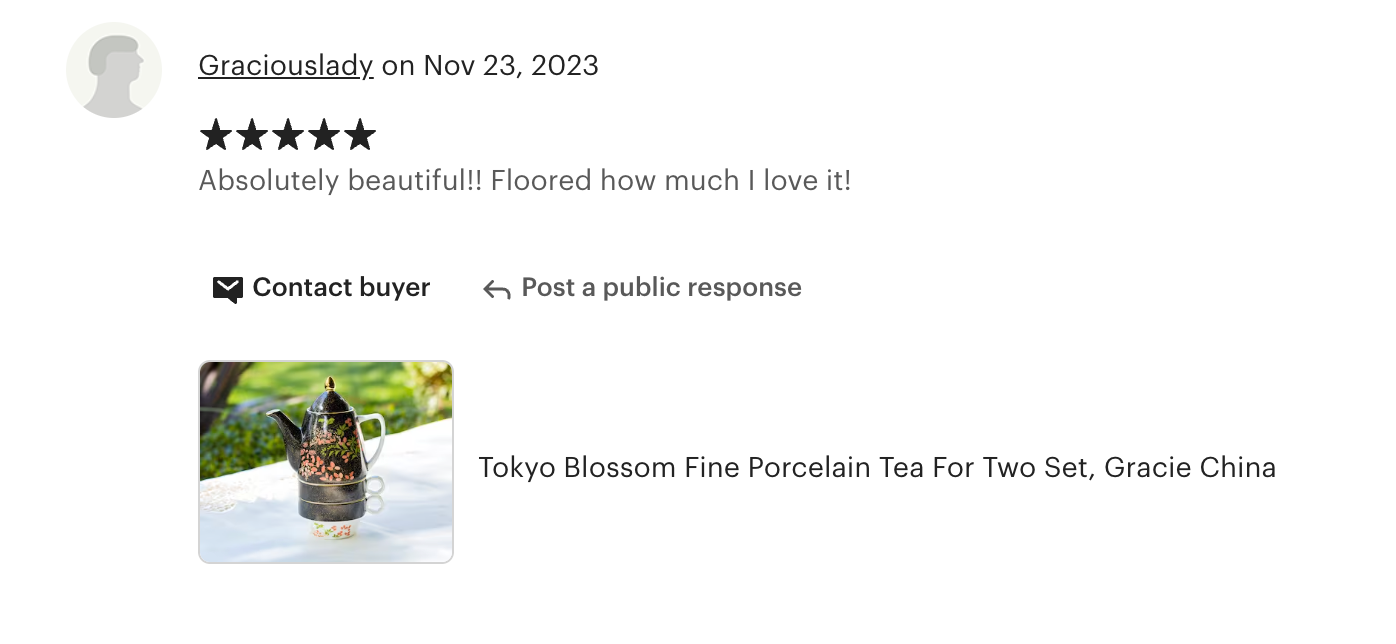Select the third star of the rating
The image size is (1396, 644).
coord(287,135)
